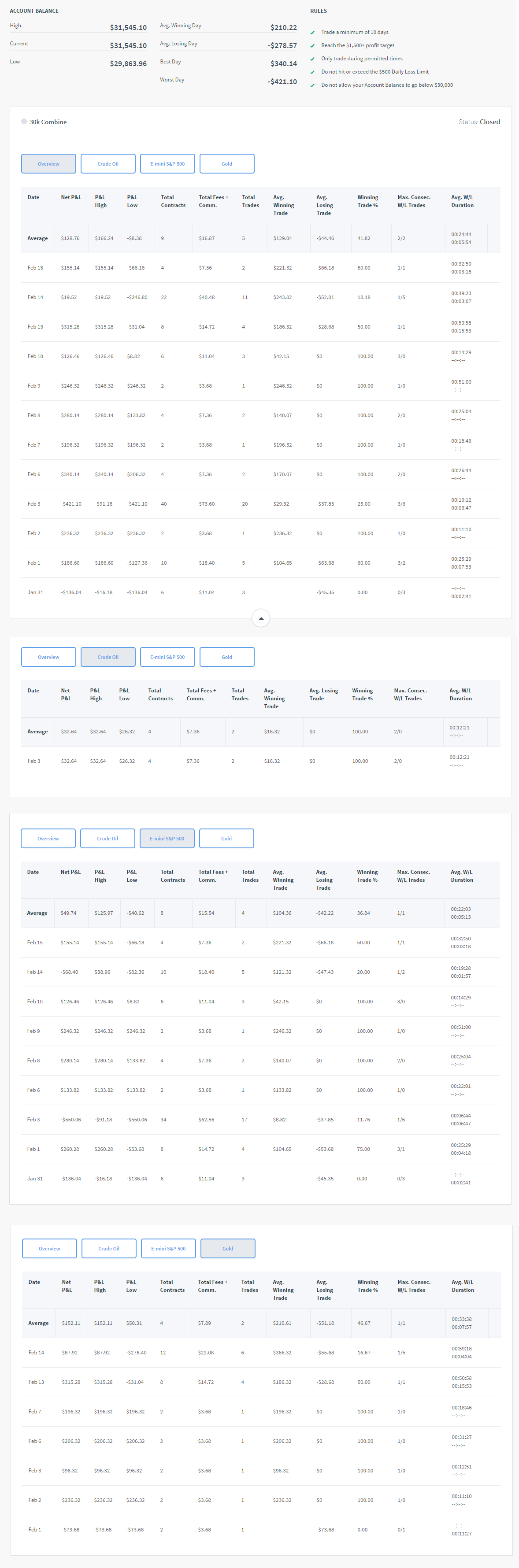Click checkmark next to Account Balance below $30,000 rule
Screen dimensions: 519x1568
(312, 86)
